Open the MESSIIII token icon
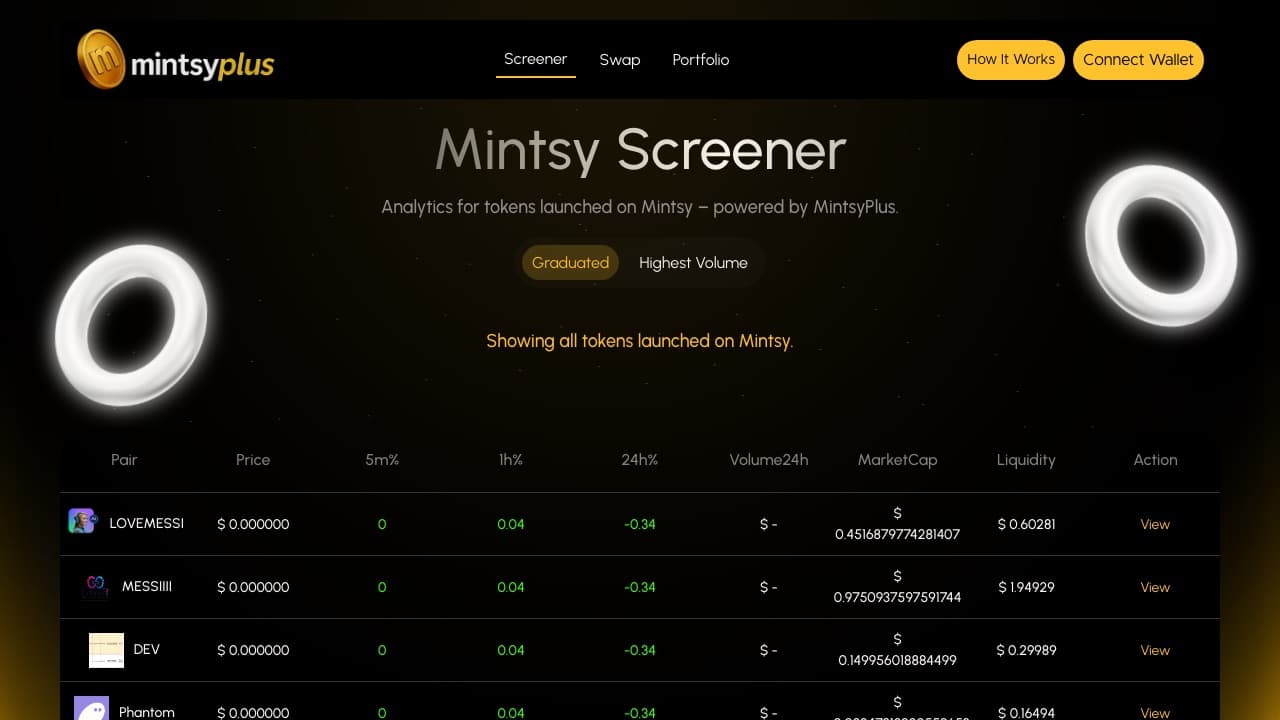This screenshot has width=1280, height=720. (x=96, y=586)
